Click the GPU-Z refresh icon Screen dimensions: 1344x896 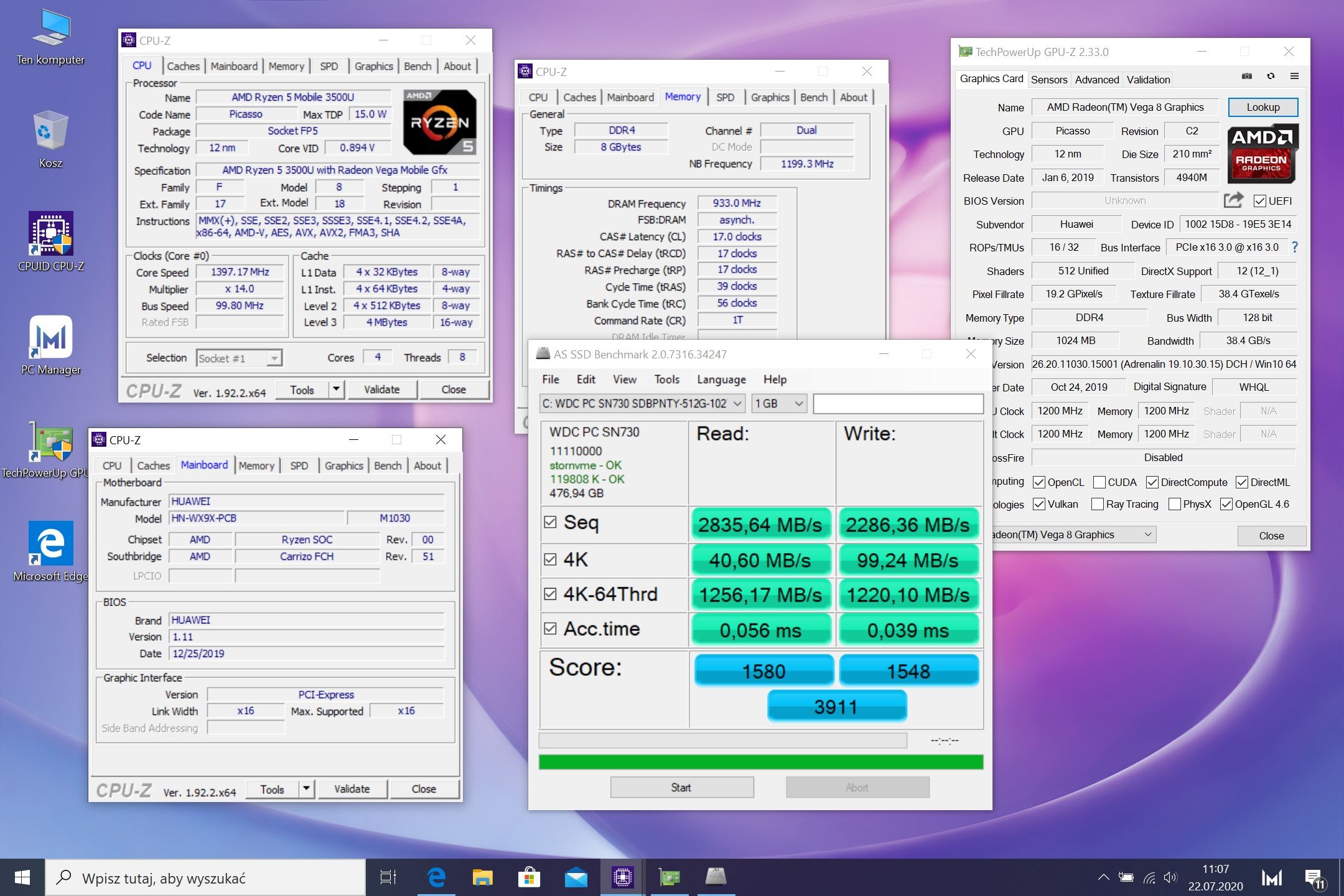pos(1271,76)
